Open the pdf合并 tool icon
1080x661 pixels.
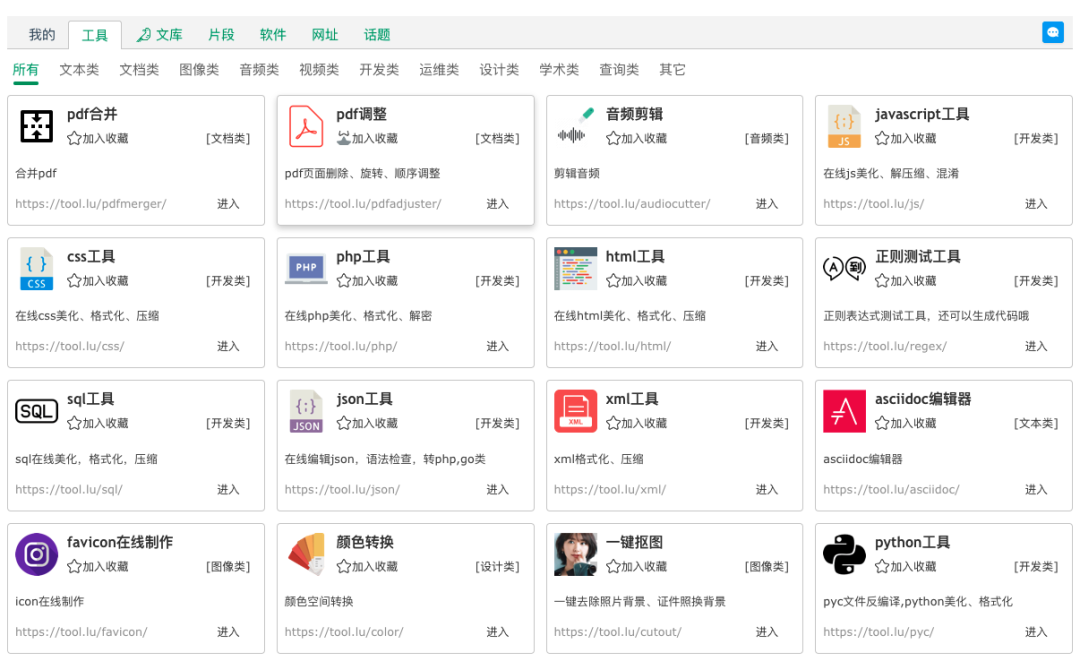tap(37, 126)
